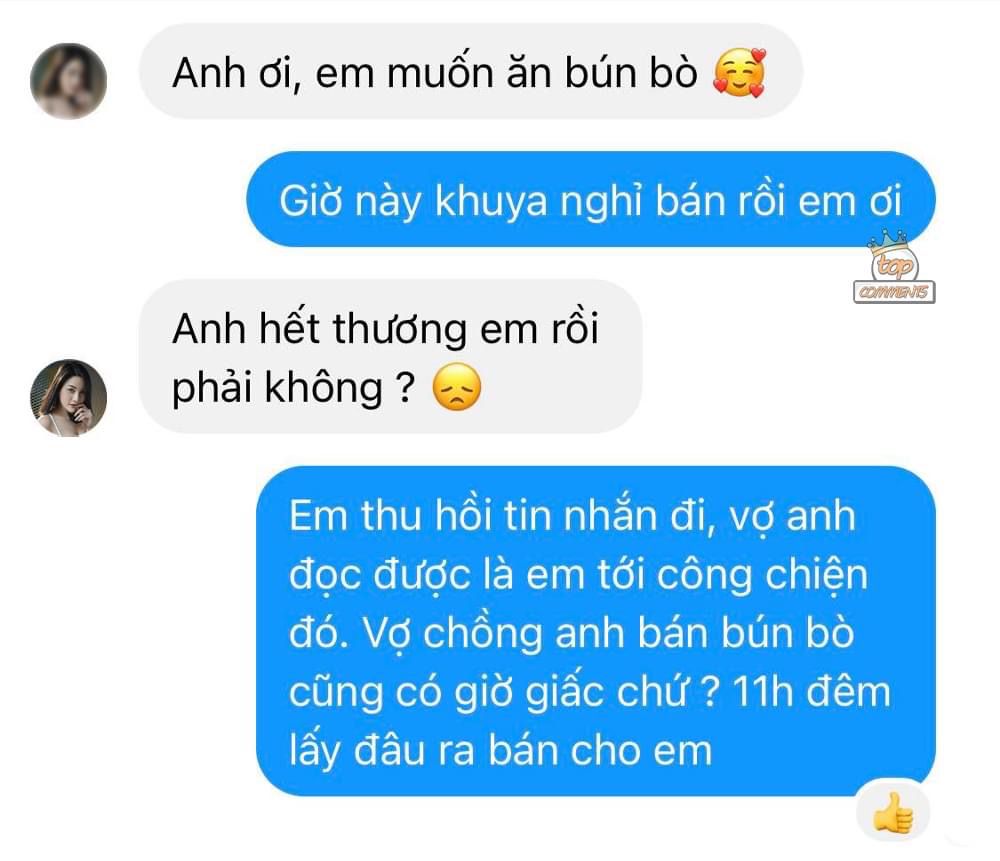Click the line 'lấy đâu ra bán cho em'

tap(500, 751)
